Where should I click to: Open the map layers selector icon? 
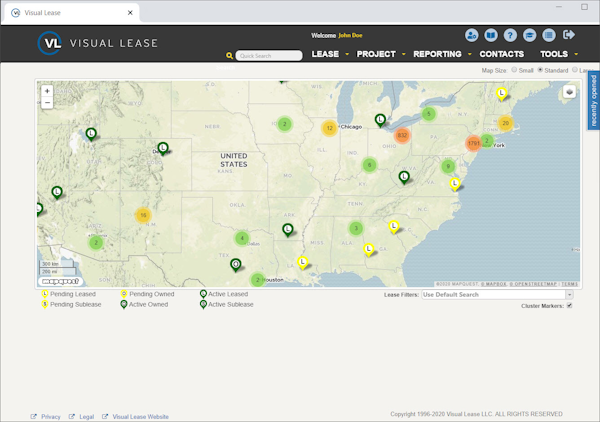[x=569, y=92]
